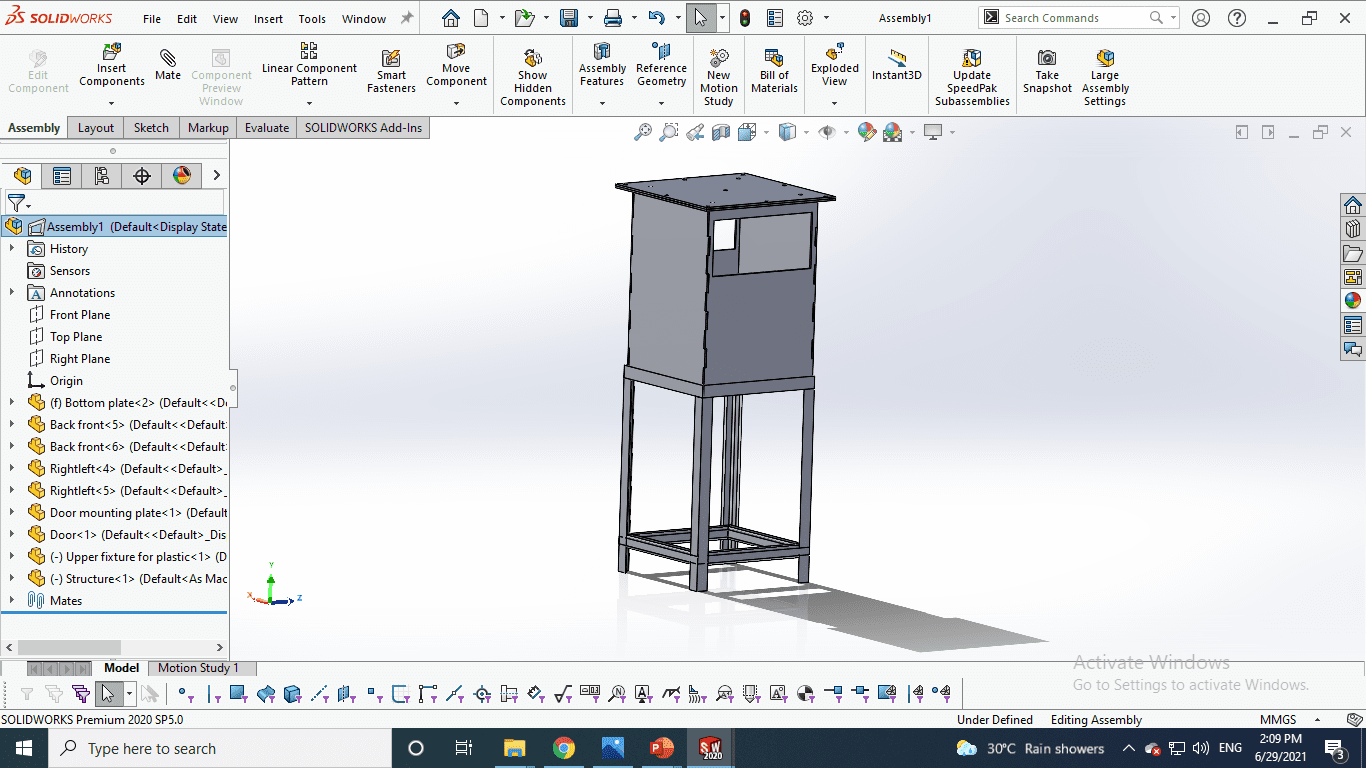Launch Smart Fasteners tool
This screenshot has height=768, width=1366.
pos(391,72)
